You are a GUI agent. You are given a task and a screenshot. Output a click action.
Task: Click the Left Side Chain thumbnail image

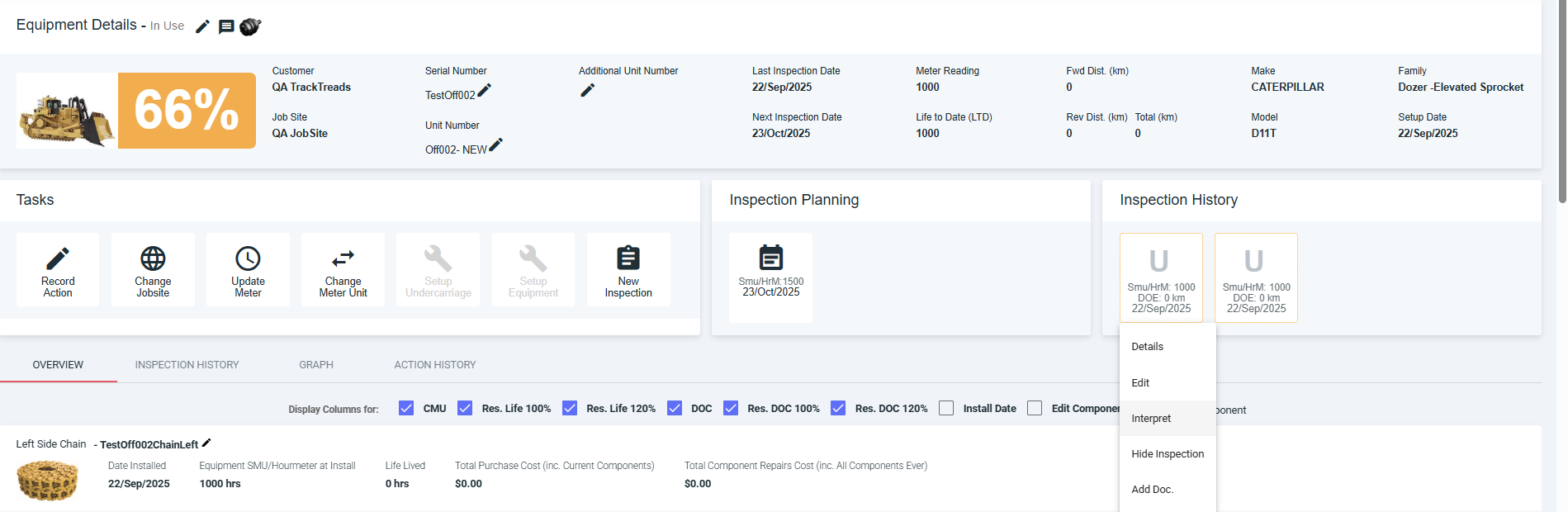[x=48, y=479]
